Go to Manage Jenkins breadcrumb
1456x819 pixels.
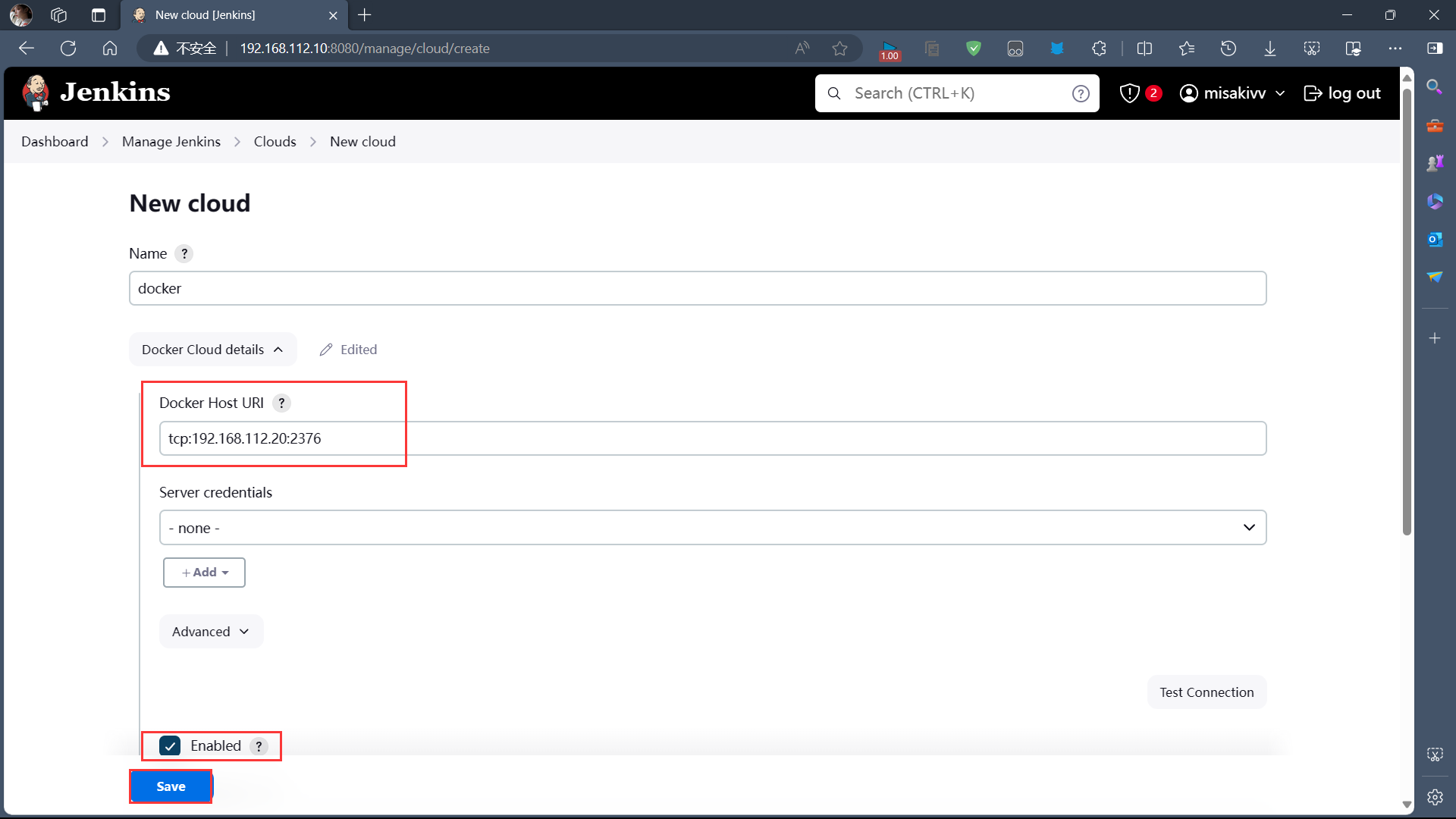(171, 142)
